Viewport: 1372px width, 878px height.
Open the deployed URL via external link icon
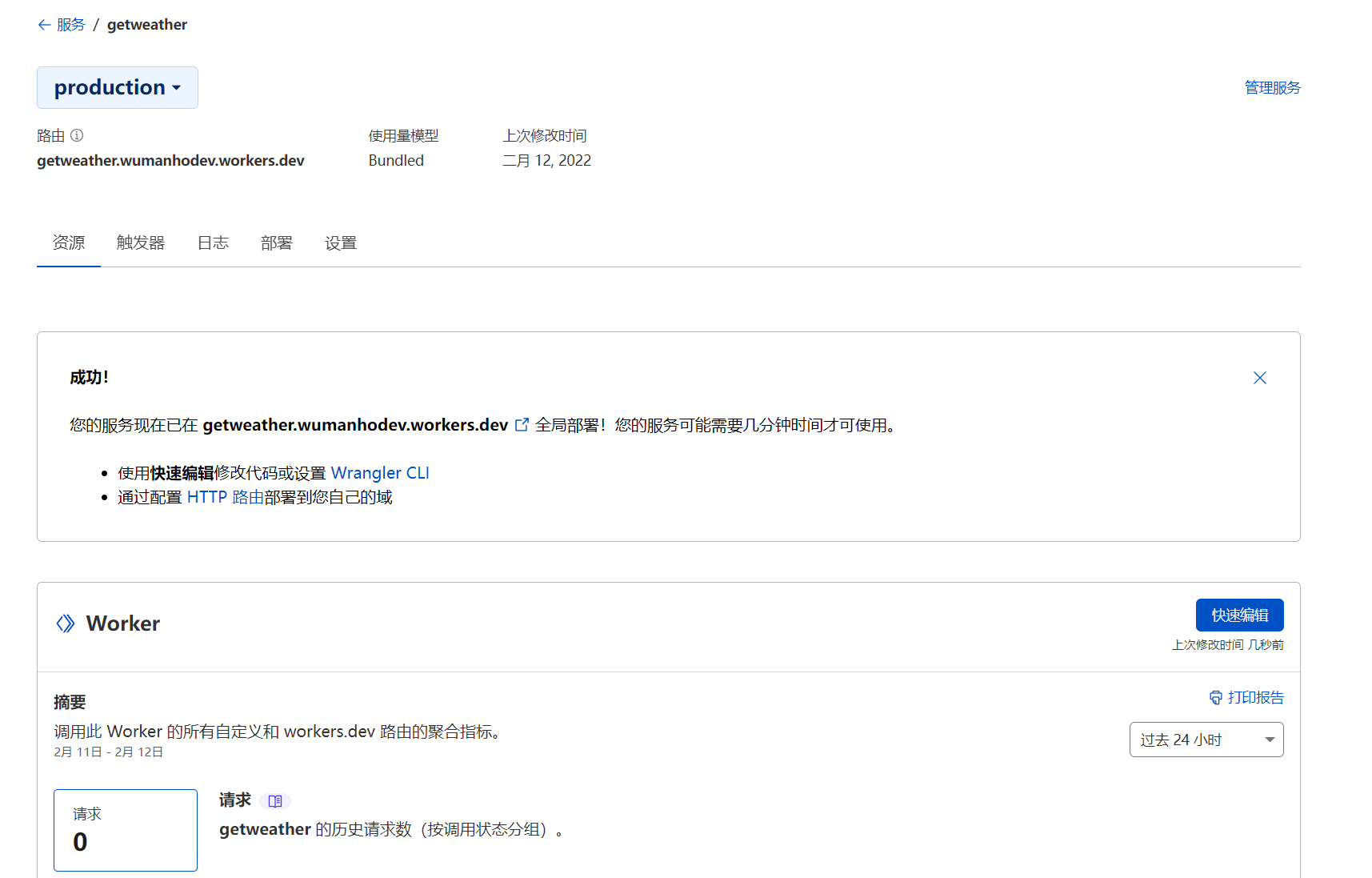pyautogui.click(x=522, y=425)
